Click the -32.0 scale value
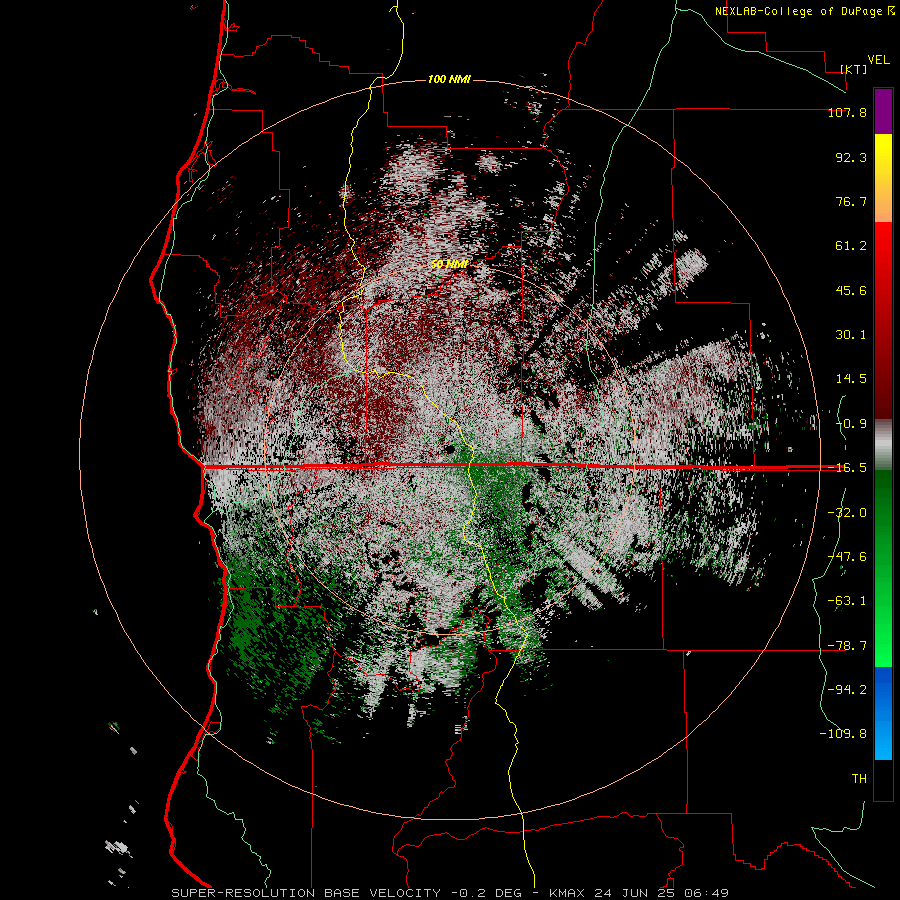The image size is (900, 900). pyautogui.click(x=847, y=513)
